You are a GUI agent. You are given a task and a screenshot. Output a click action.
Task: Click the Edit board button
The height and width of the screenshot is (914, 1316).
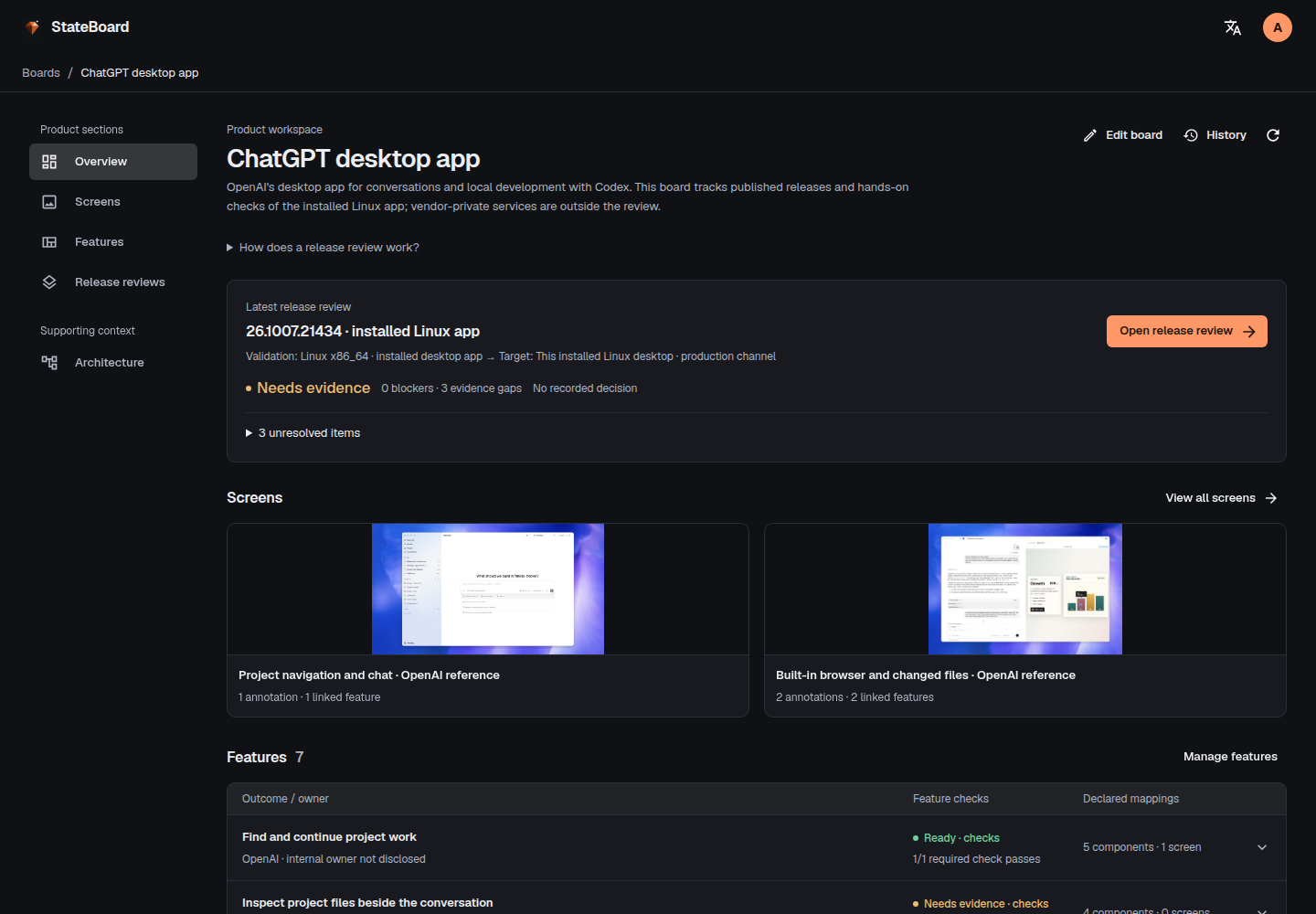[1123, 135]
